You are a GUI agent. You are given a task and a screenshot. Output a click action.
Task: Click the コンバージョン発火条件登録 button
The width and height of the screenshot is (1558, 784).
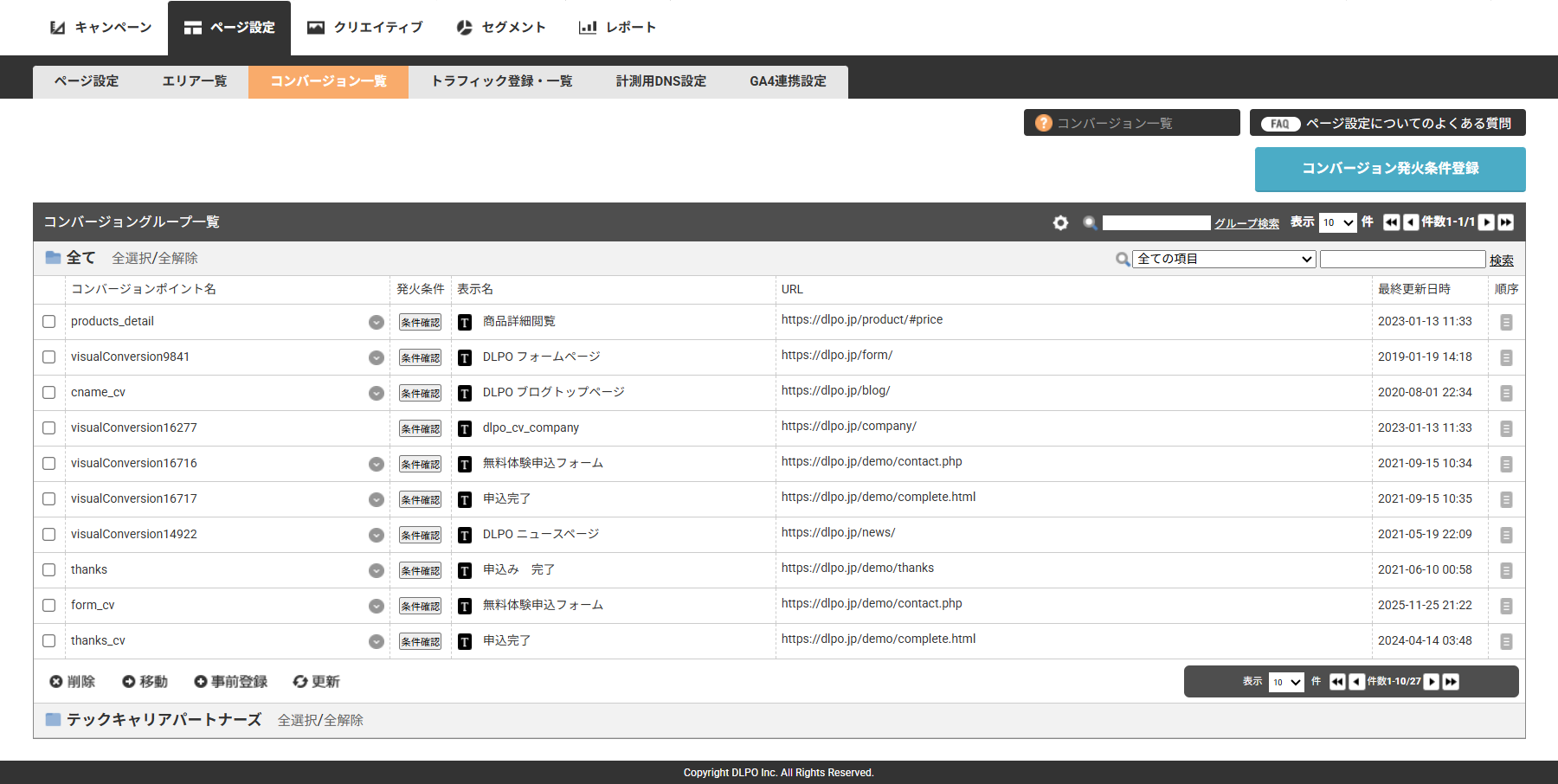1390,169
